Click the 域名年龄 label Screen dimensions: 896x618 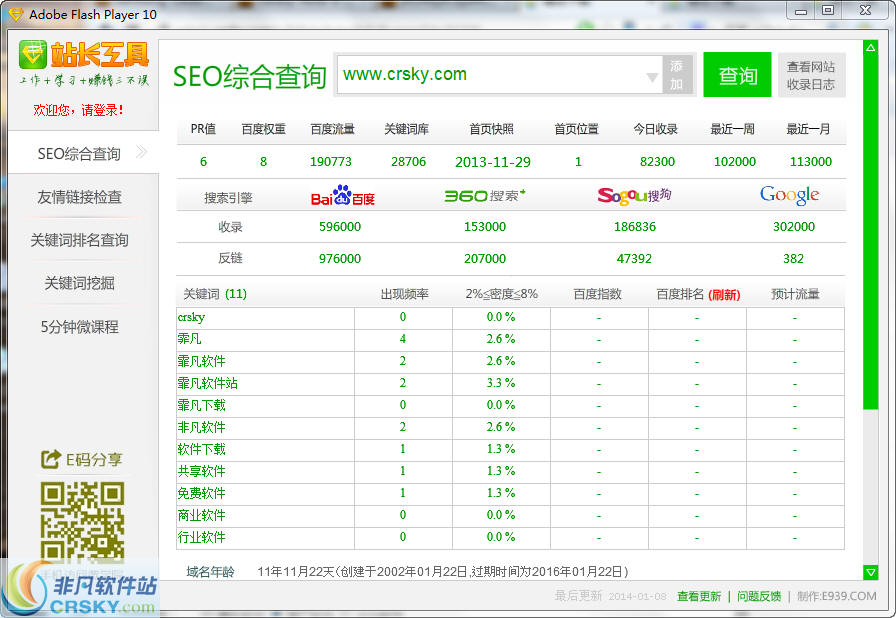[x=210, y=572]
